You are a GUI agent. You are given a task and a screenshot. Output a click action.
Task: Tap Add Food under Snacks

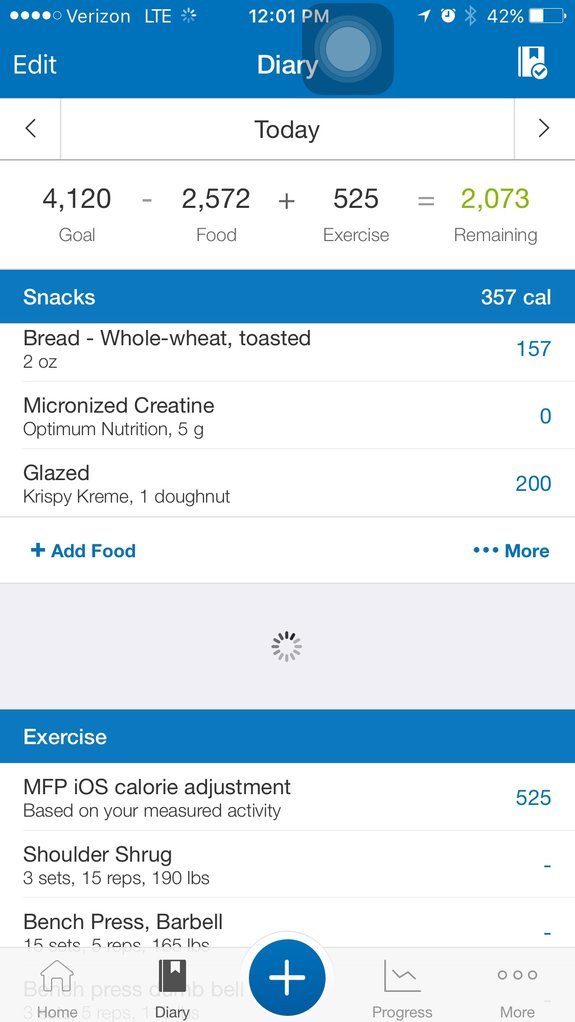83,551
